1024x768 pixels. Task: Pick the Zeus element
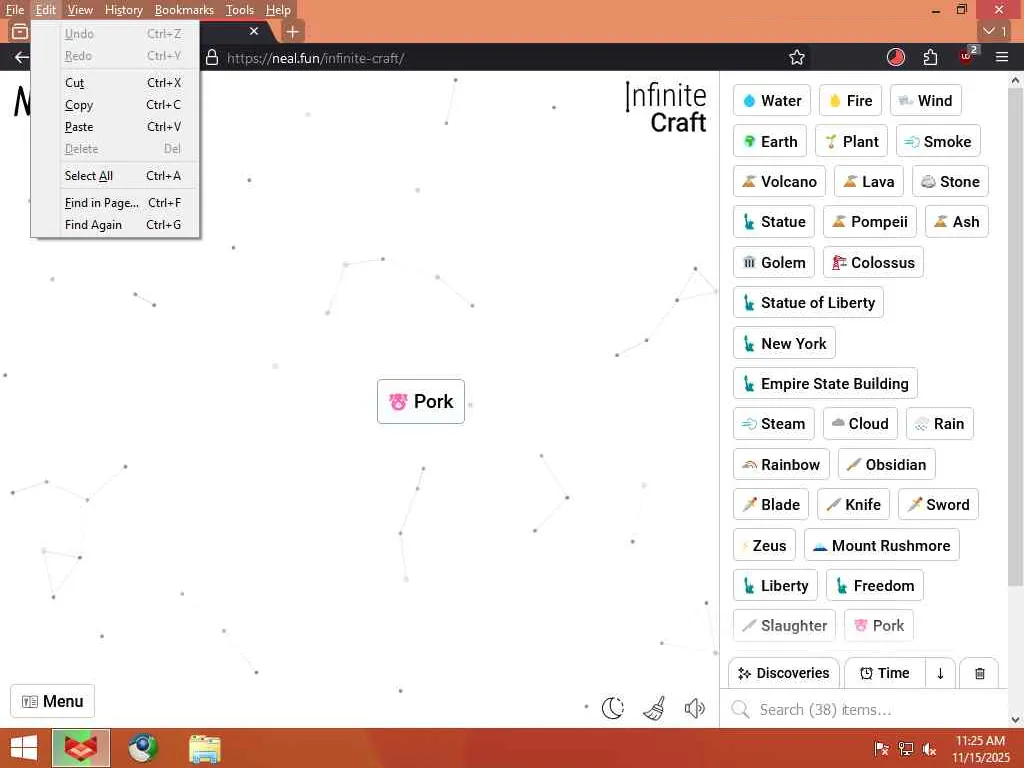(x=764, y=545)
